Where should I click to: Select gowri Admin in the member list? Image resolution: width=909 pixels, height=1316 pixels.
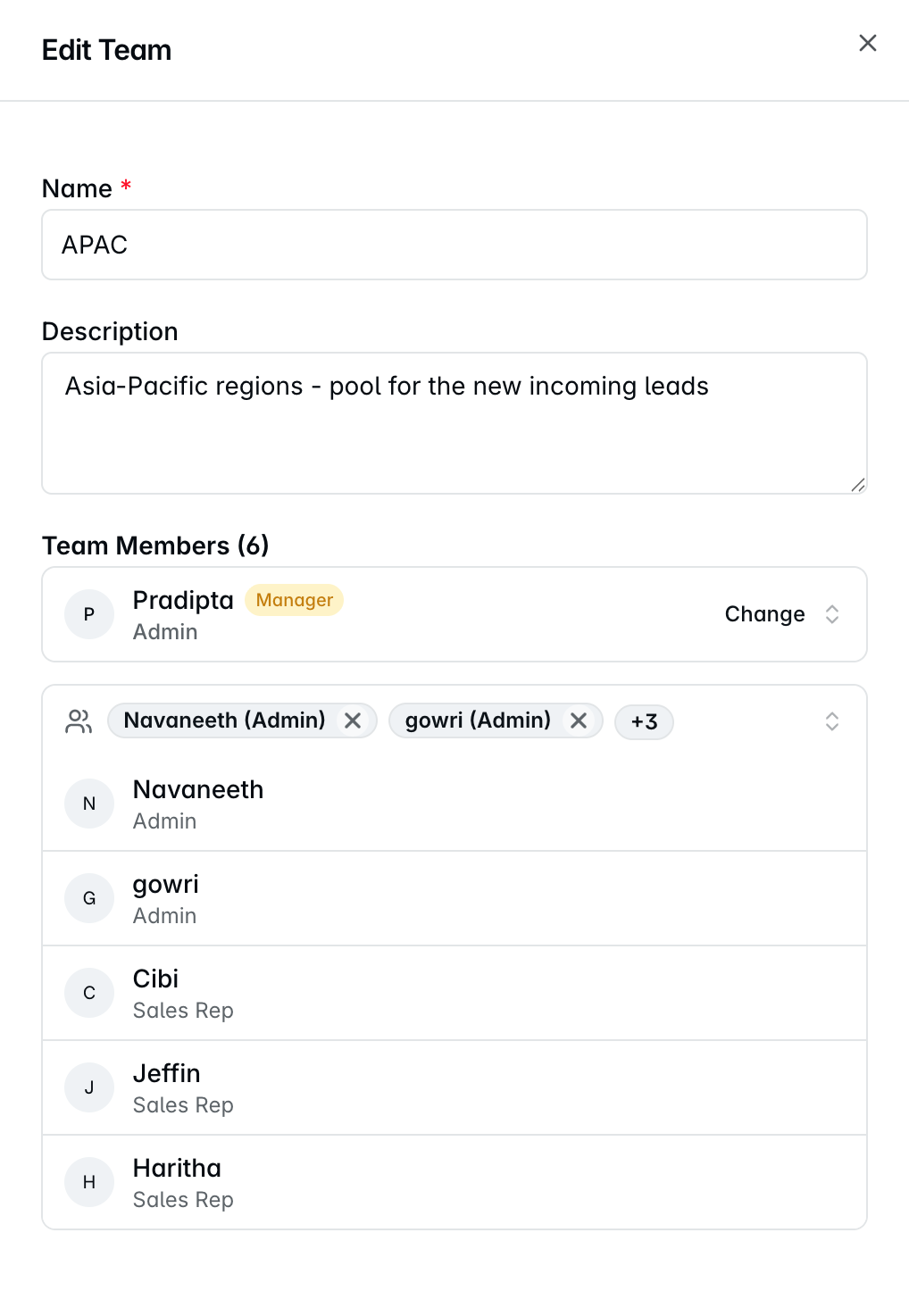[x=454, y=898]
